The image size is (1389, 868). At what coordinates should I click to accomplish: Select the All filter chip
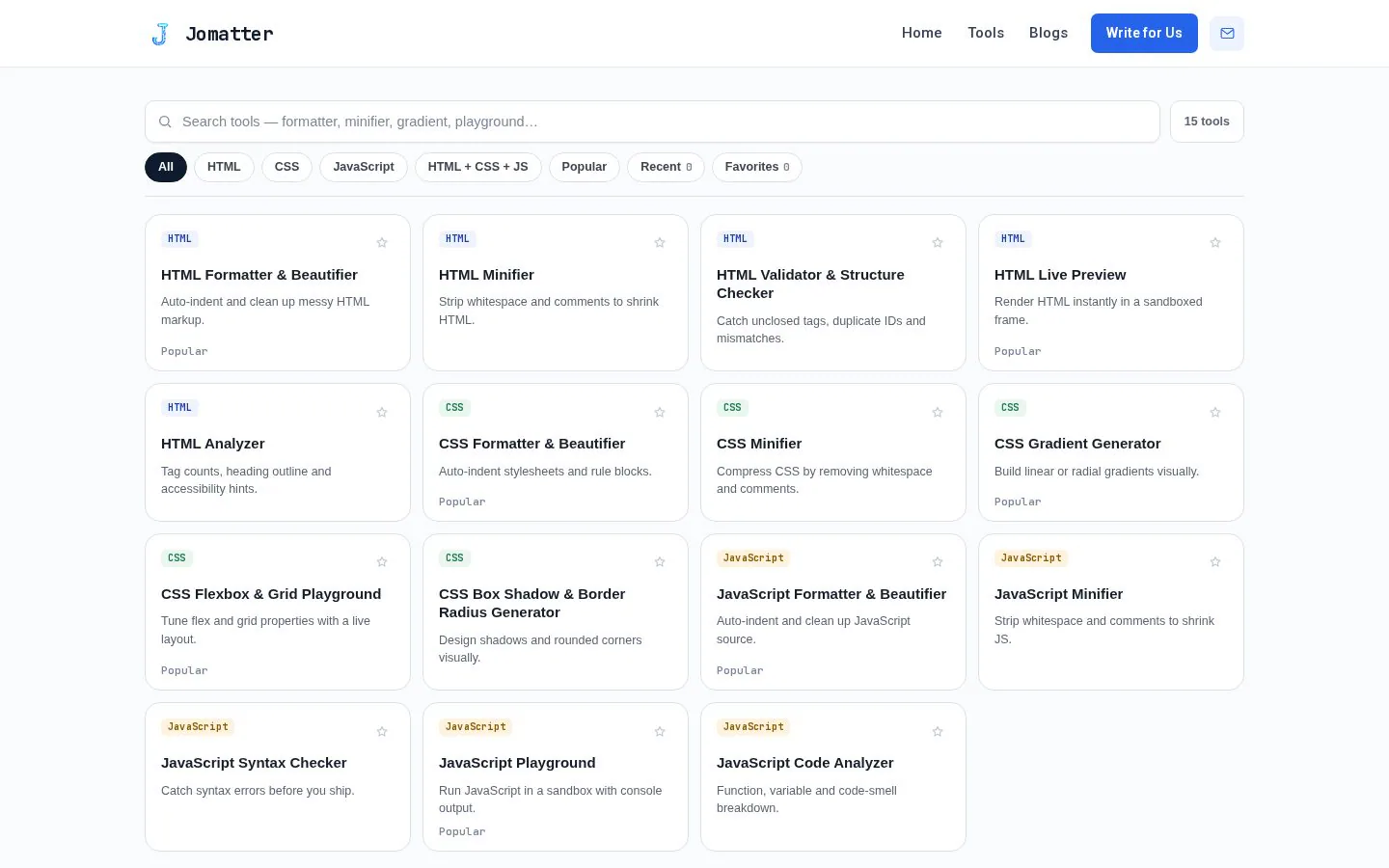coord(166,167)
